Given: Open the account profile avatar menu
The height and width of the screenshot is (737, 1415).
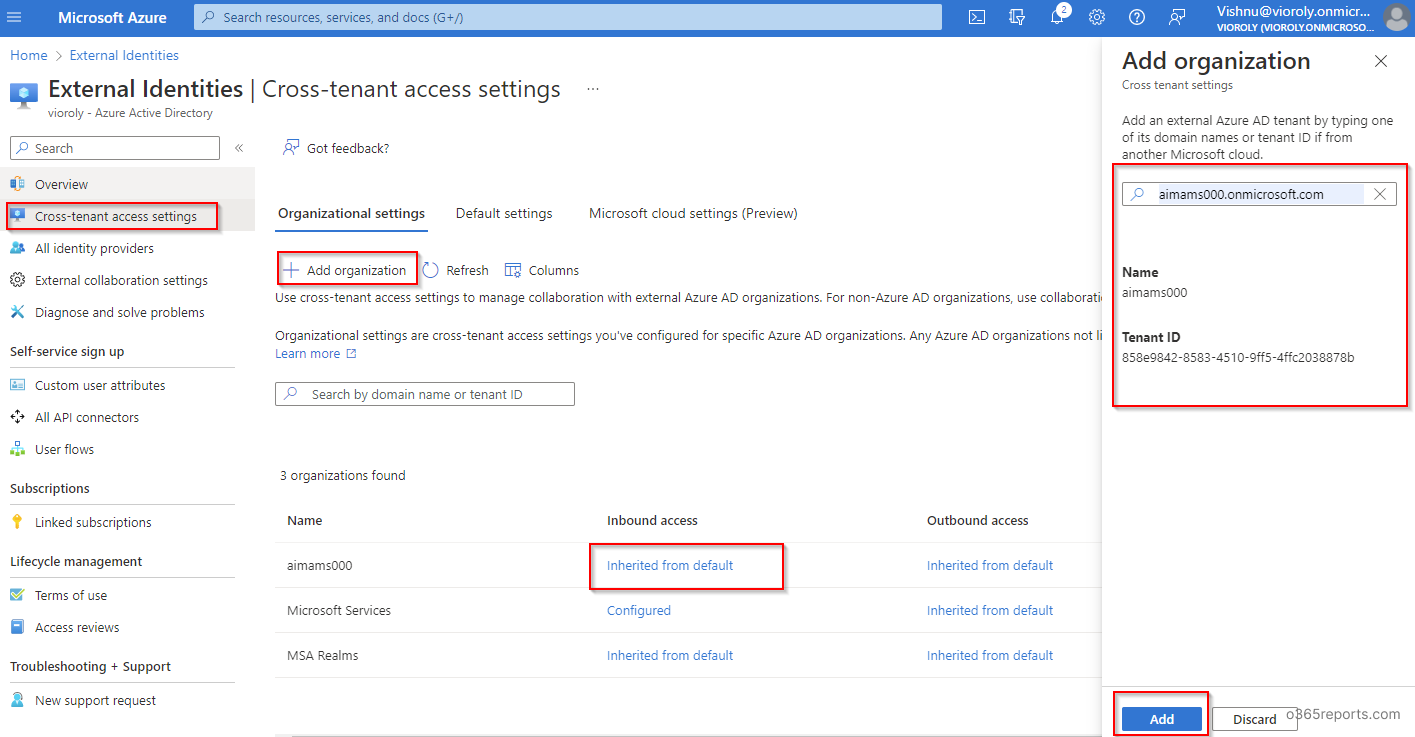Looking at the screenshot, I should [1396, 17].
